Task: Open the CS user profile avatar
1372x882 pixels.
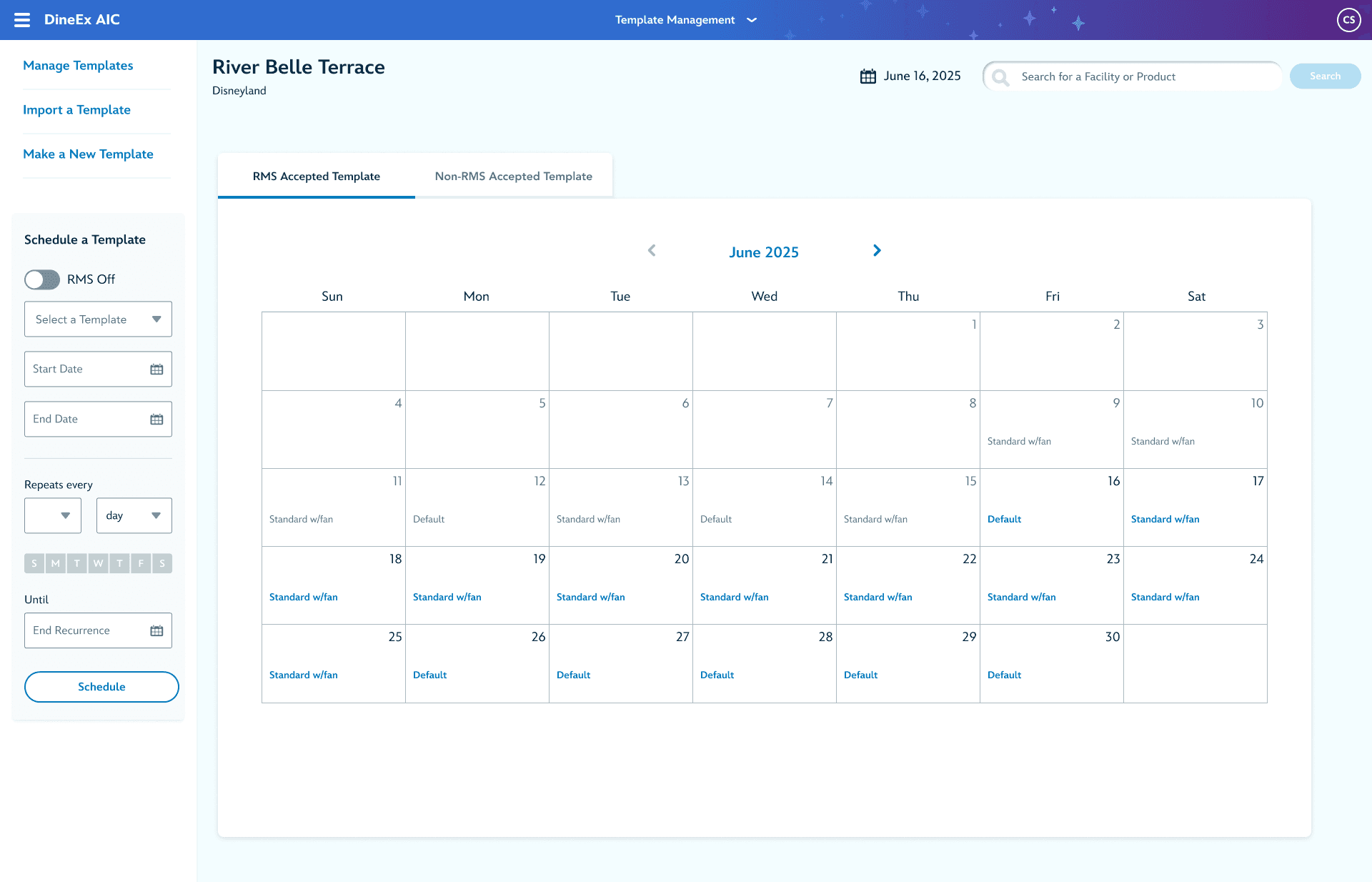Action: pos(1349,19)
